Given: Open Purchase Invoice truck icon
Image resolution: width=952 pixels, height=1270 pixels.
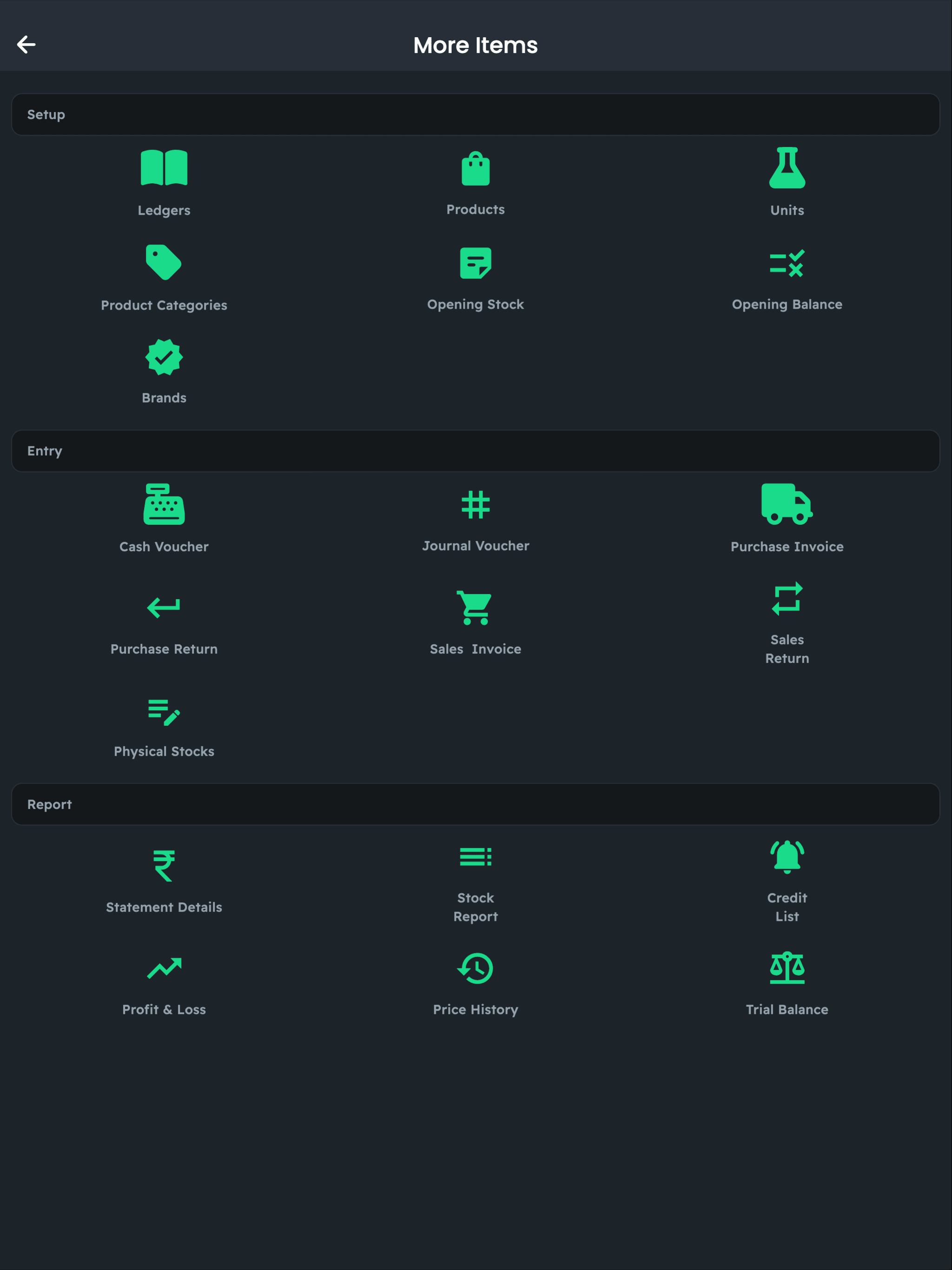Looking at the screenshot, I should click(787, 504).
